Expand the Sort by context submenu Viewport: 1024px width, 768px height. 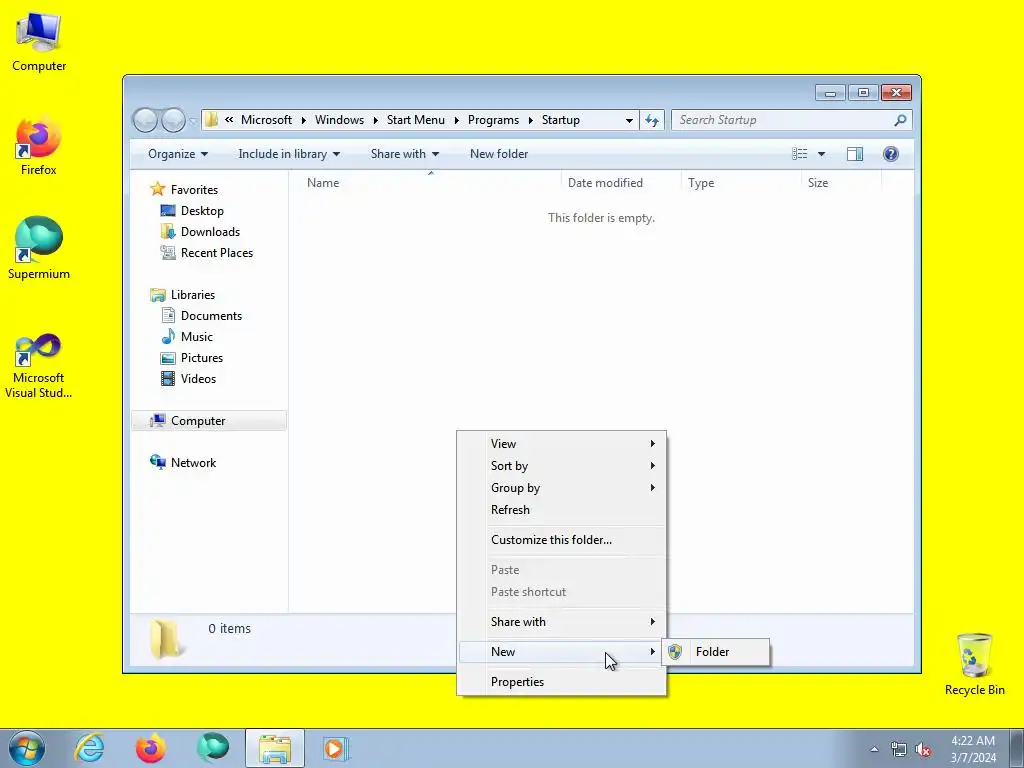pyautogui.click(x=562, y=466)
